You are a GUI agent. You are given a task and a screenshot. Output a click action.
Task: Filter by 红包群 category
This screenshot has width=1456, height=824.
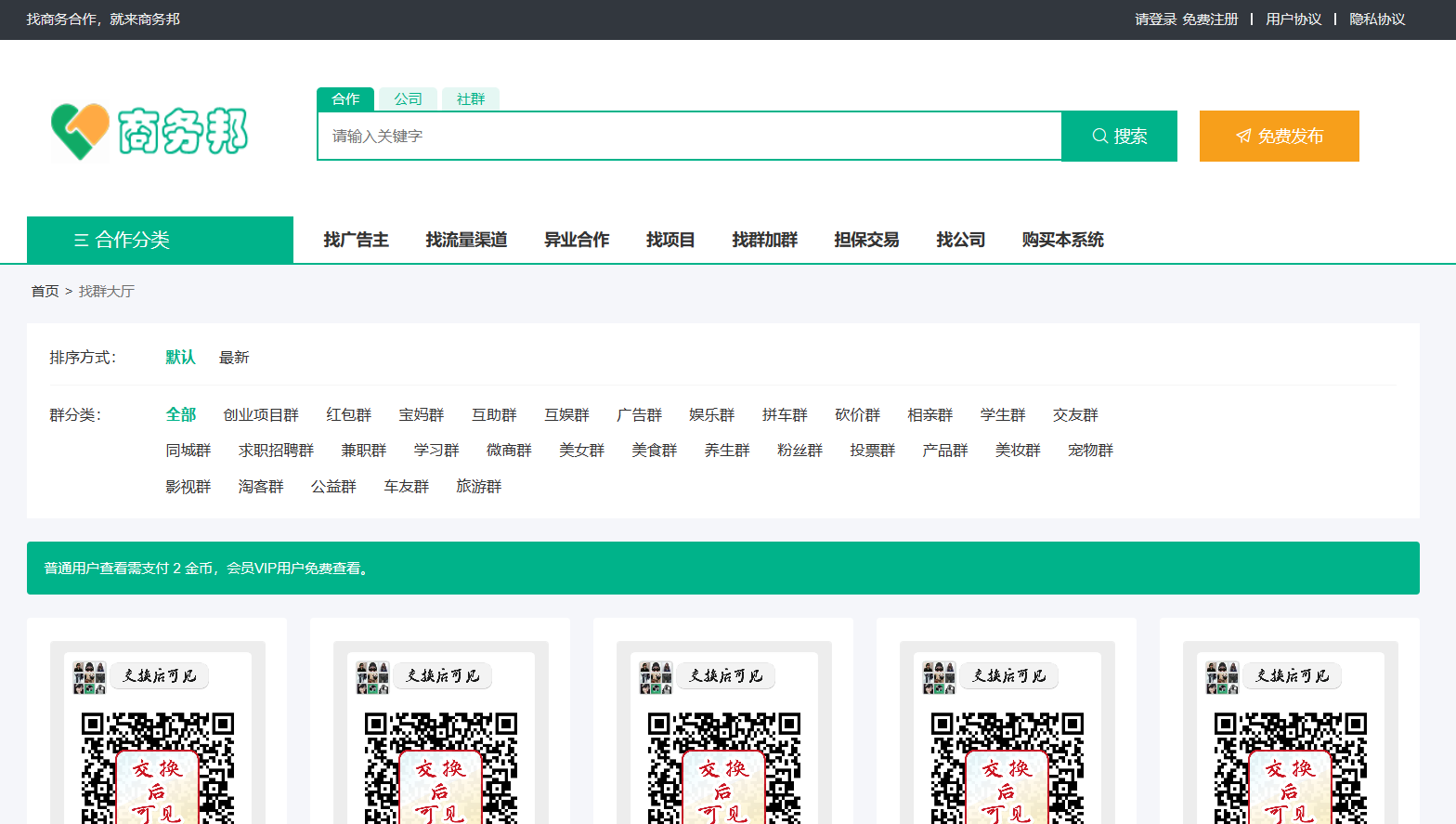tap(348, 415)
